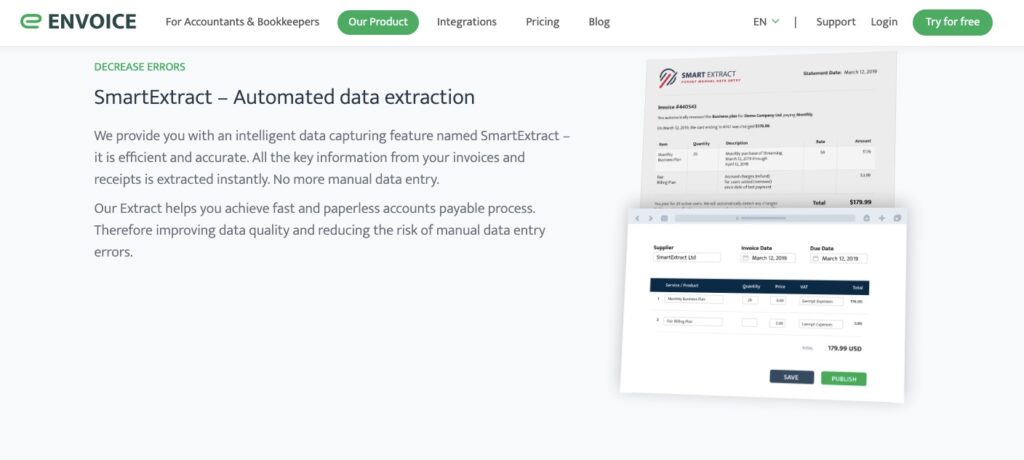The height and width of the screenshot is (460, 1024).
Task: Click the 179.99 USD total in mockup
Action: (844, 348)
